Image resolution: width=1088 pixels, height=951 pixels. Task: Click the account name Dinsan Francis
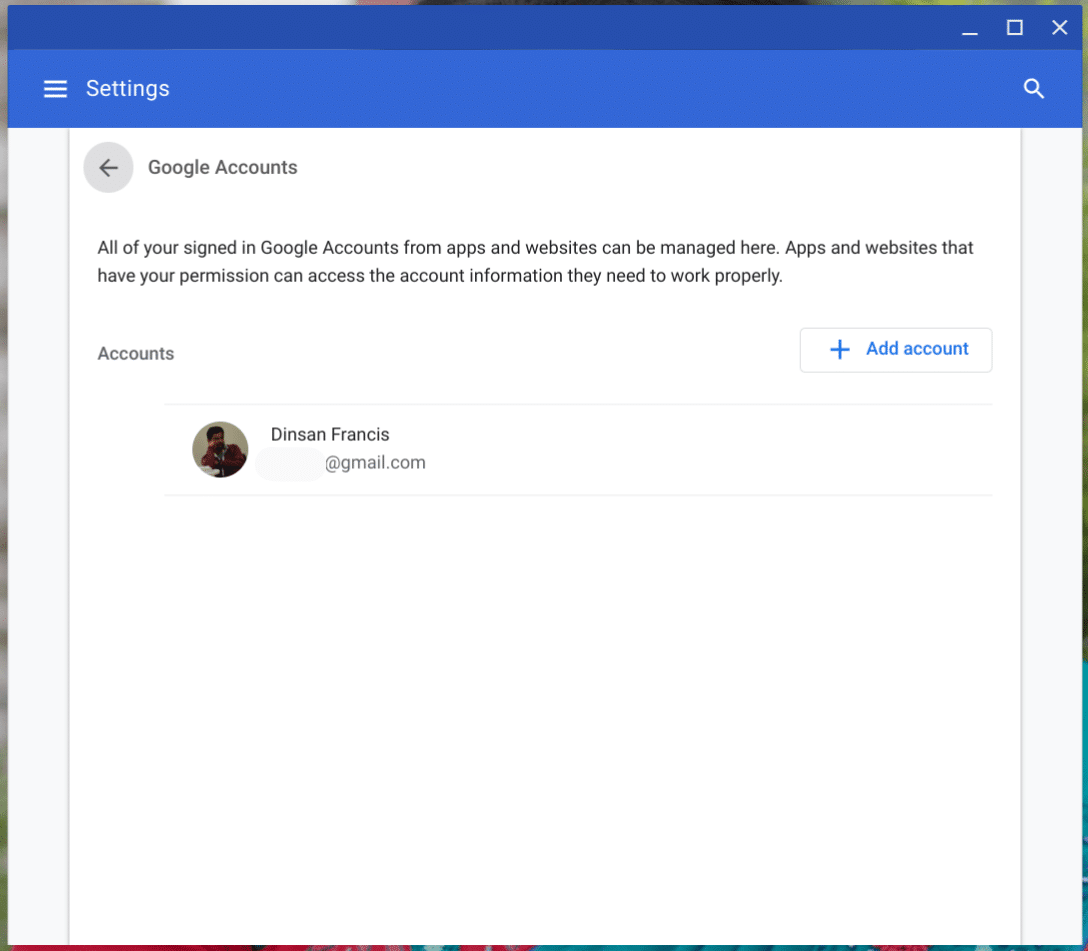[329, 434]
